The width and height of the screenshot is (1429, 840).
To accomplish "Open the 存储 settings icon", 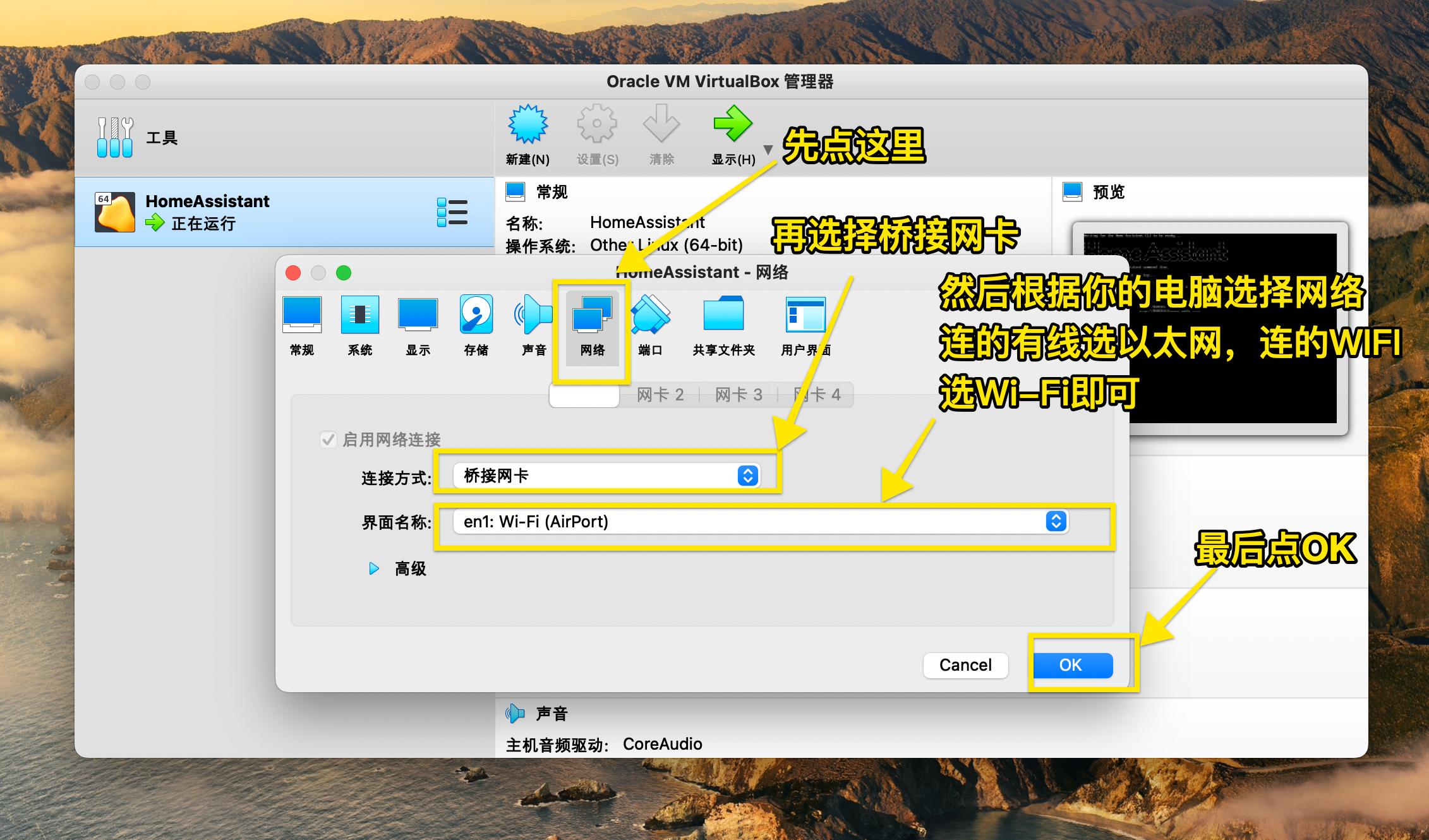I will click(x=476, y=325).
